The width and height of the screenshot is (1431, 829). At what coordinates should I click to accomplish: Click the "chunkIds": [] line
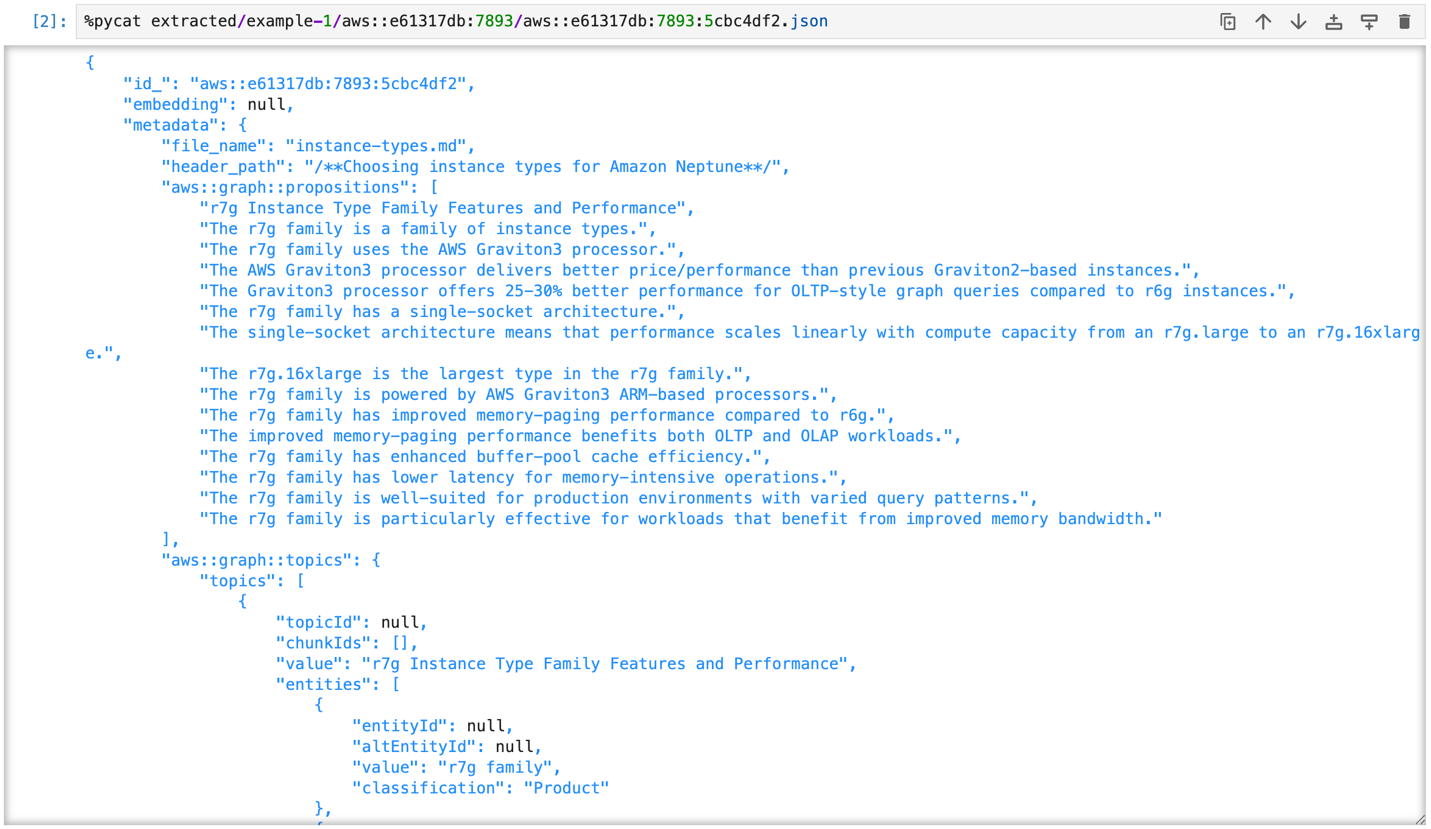(x=347, y=643)
